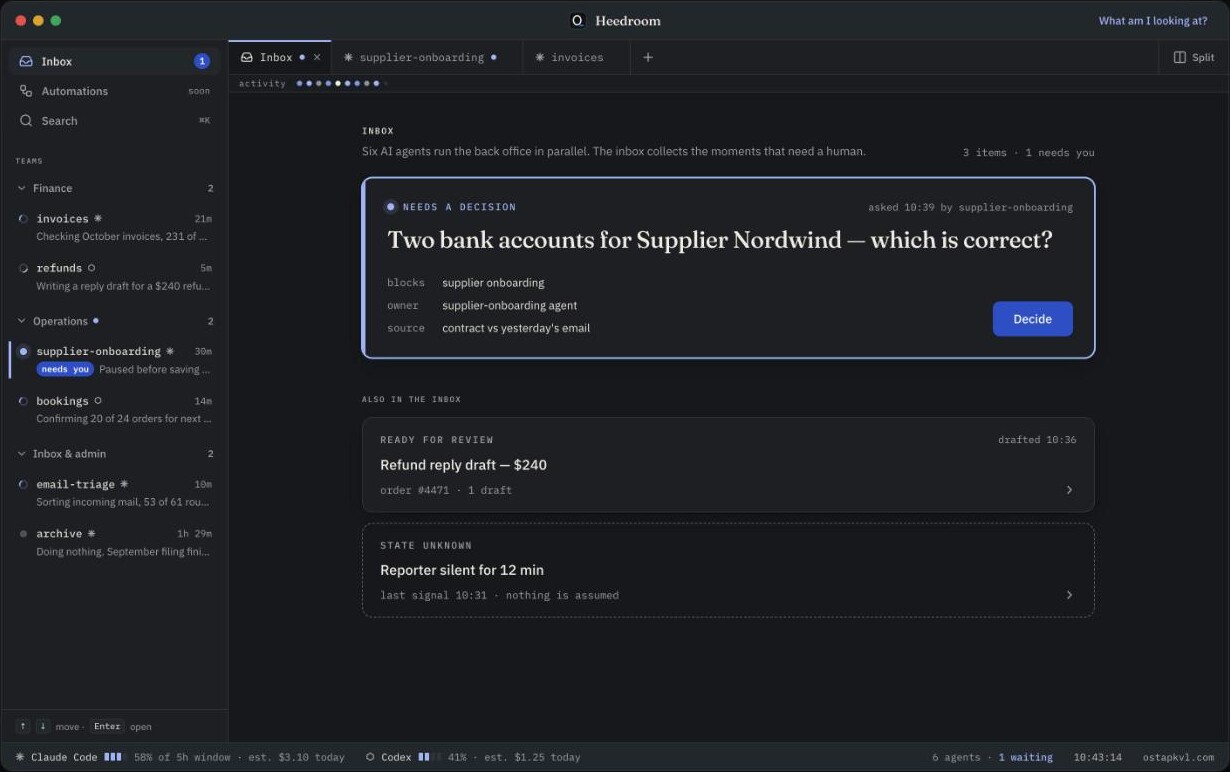This screenshot has height=772, width=1230.
Task: Switch to the supplier-onboarding tab
Action: pyautogui.click(x=427, y=57)
